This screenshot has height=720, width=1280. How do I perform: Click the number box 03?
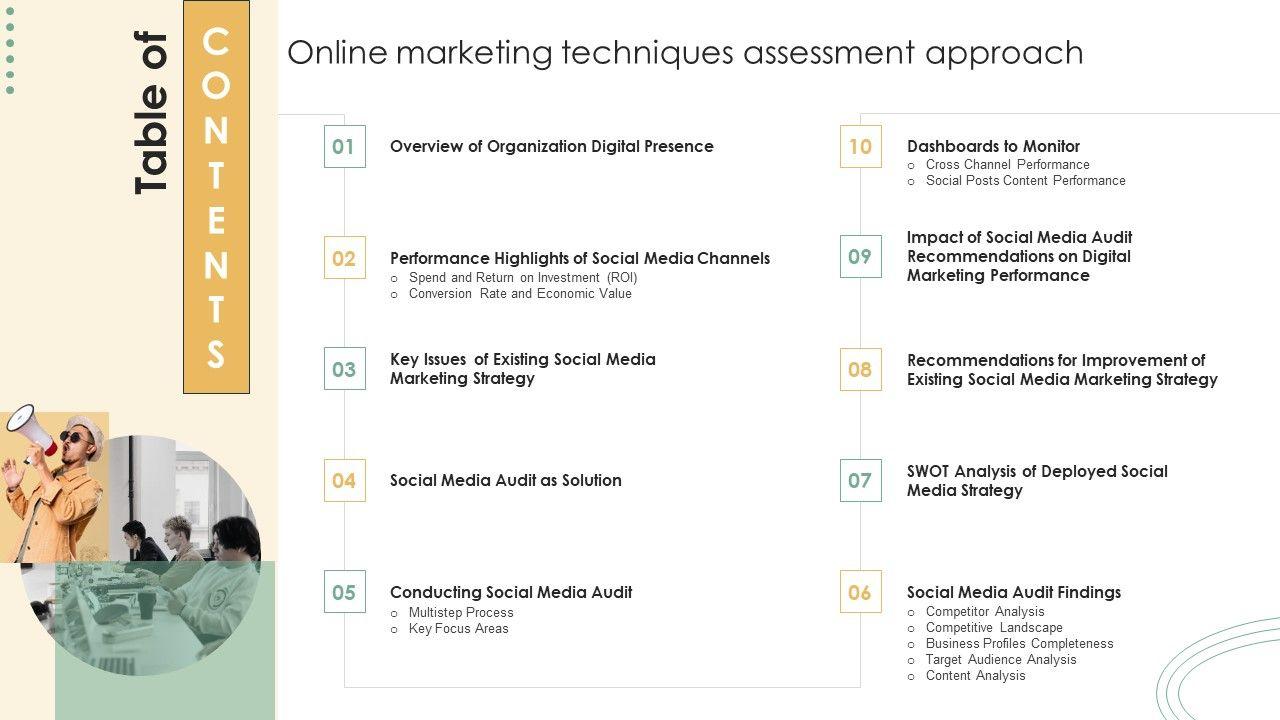point(344,369)
